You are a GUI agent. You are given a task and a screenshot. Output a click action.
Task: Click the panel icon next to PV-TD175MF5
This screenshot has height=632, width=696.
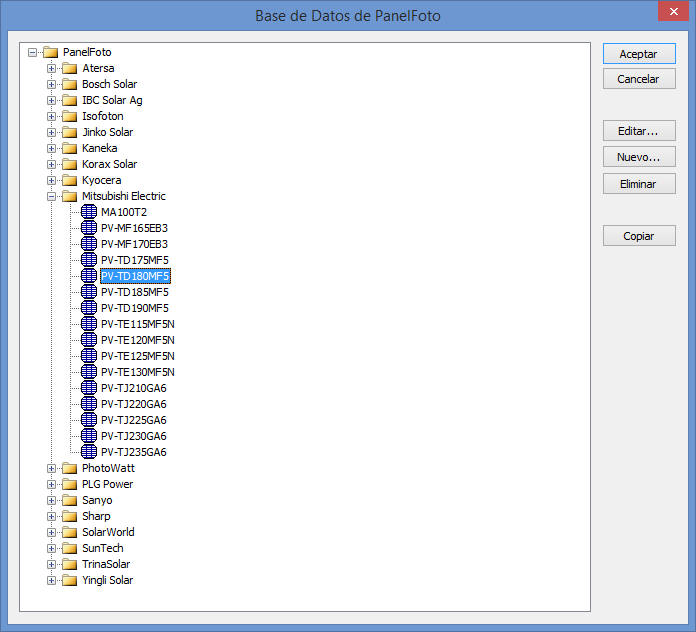89,260
